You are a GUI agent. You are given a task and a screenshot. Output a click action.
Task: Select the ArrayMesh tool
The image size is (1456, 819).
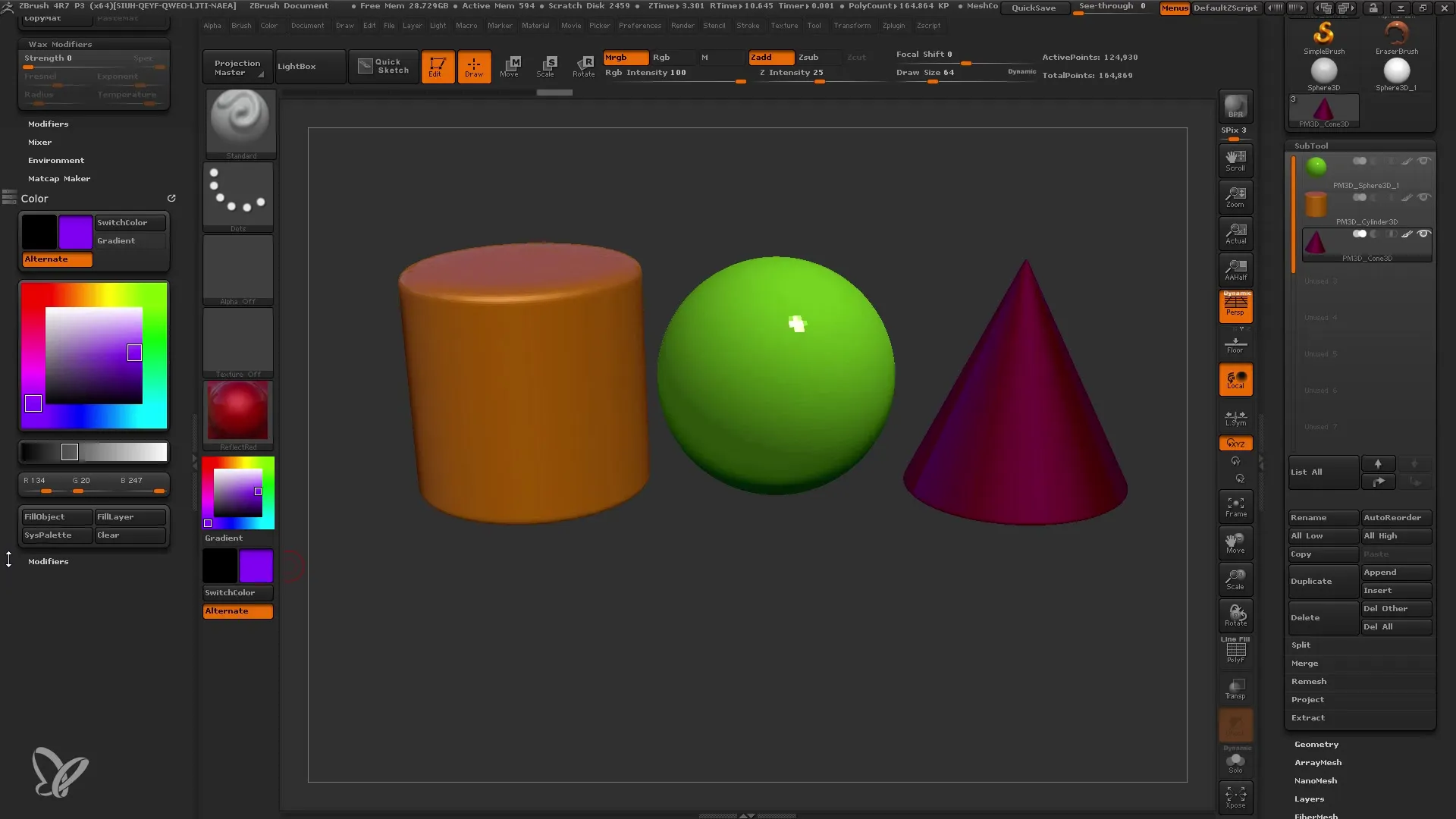pyautogui.click(x=1318, y=761)
